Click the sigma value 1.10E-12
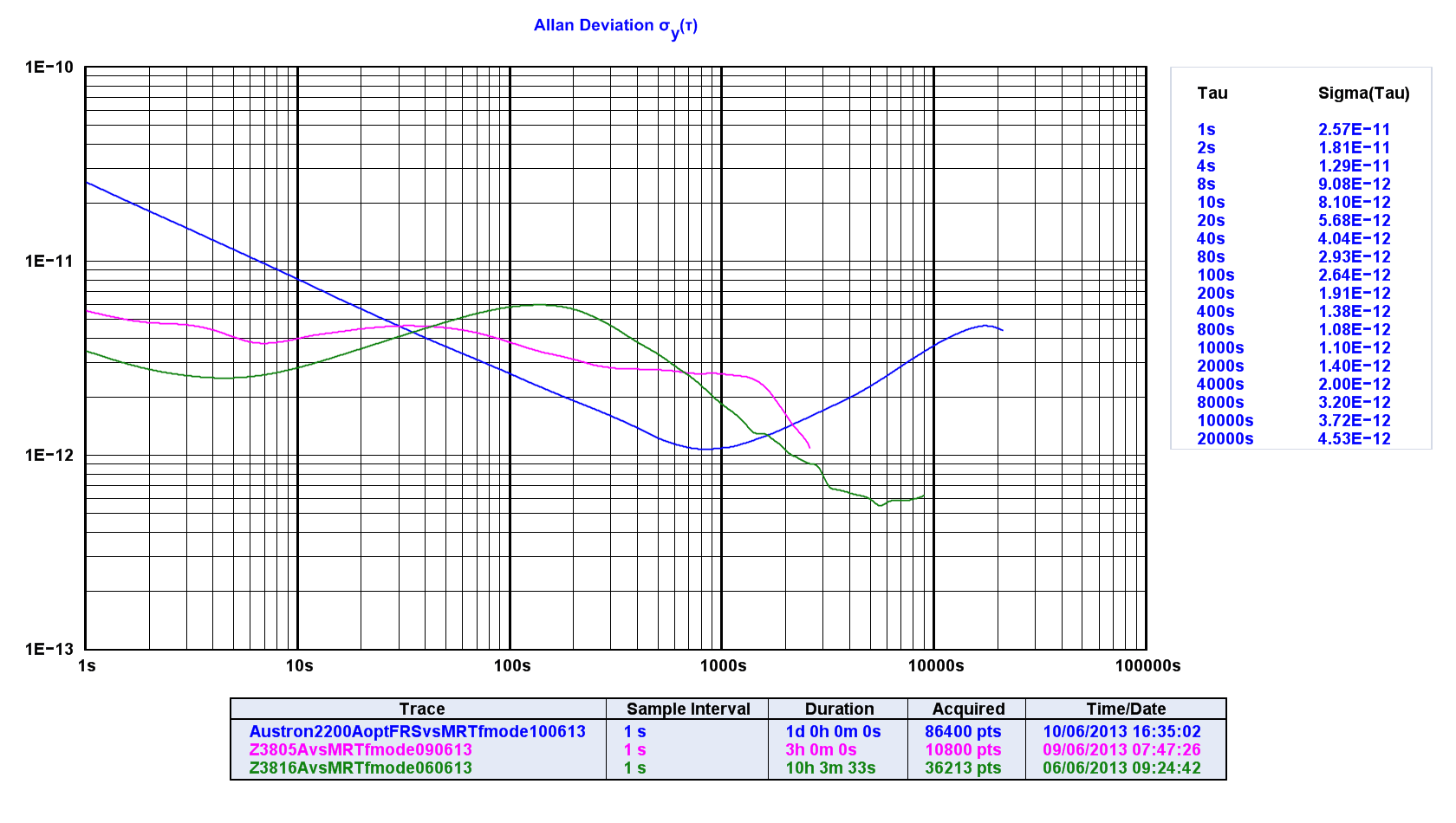Screen dimensions: 1456x823 (1354, 347)
